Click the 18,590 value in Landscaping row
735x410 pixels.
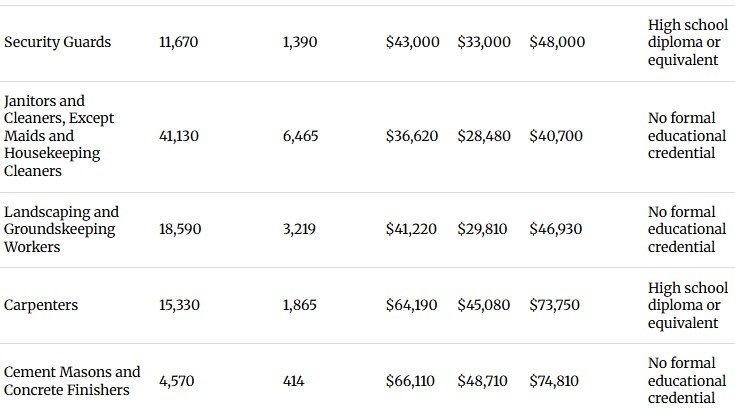180,229
